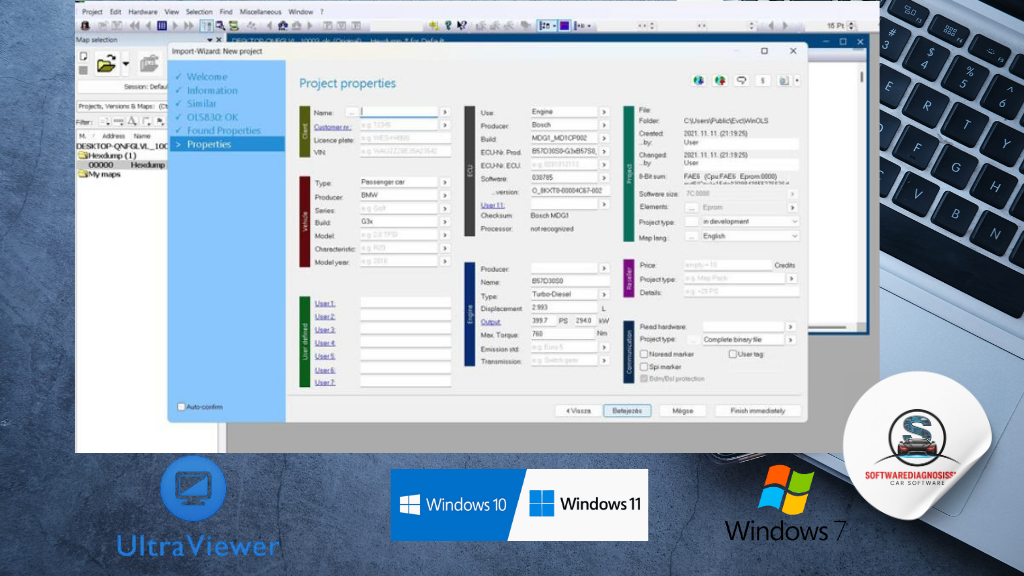
Task: Check the Spi marker option
Action: point(644,367)
